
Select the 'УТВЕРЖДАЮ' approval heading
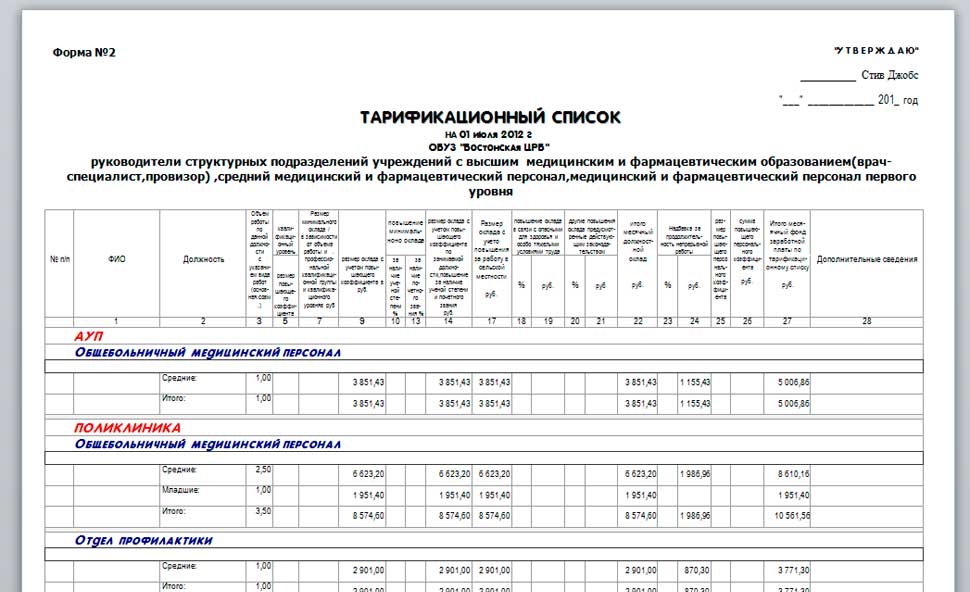[x=876, y=50]
